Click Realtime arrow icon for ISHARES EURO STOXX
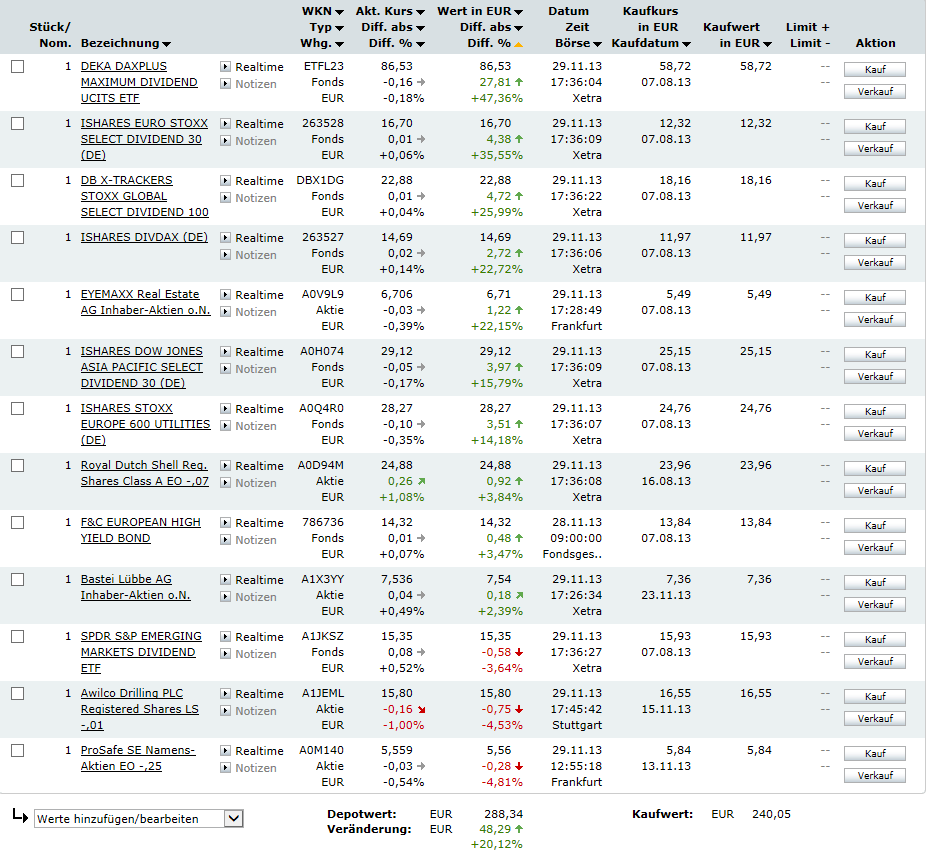Image resolution: width=929 pixels, height=865 pixels. tap(225, 124)
